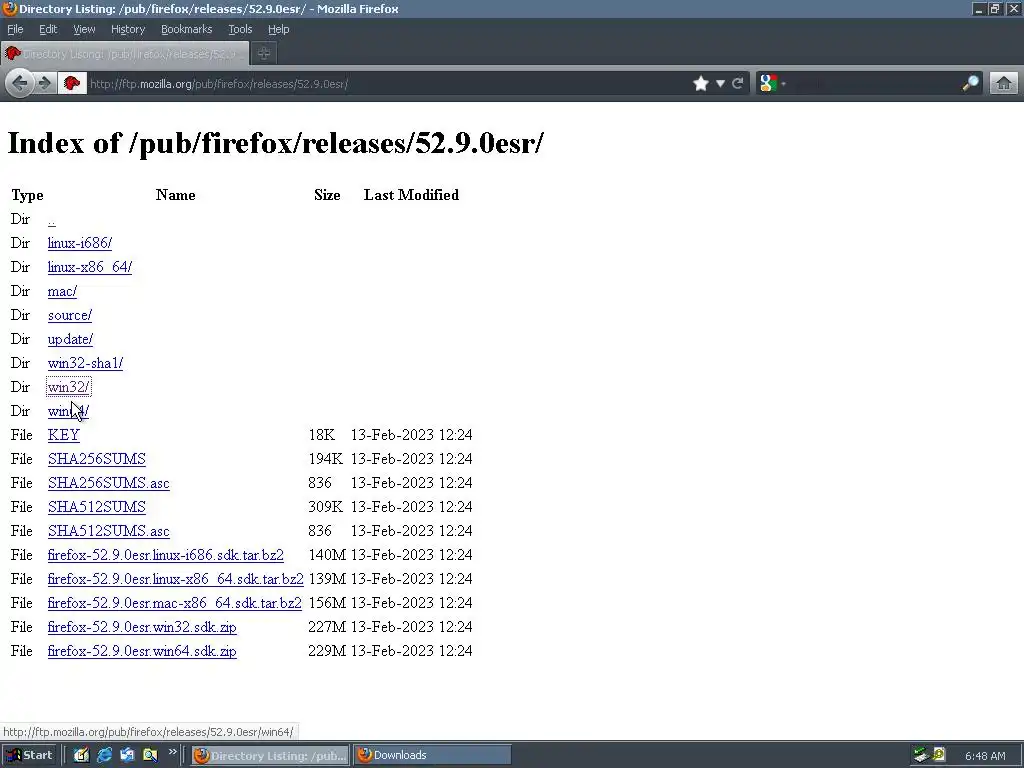Launch the third quick launch mail icon
This screenshot has height=768, width=1024.
[x=127, y=756]
